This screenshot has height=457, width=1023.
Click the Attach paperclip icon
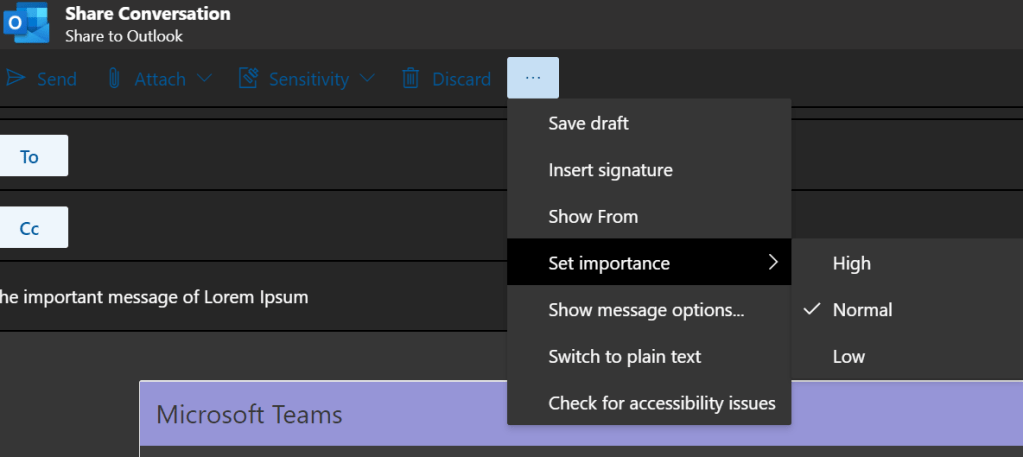click(114, 79)
